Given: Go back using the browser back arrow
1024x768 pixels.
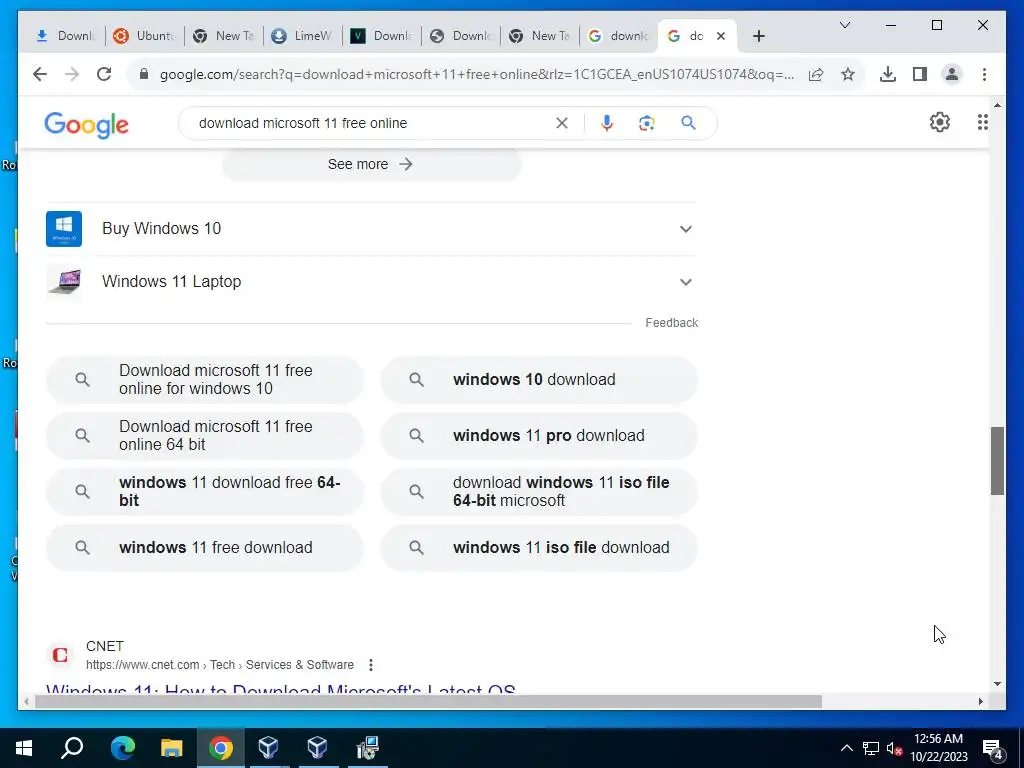Looking at the screenshot, I should [x=40, y=74].
